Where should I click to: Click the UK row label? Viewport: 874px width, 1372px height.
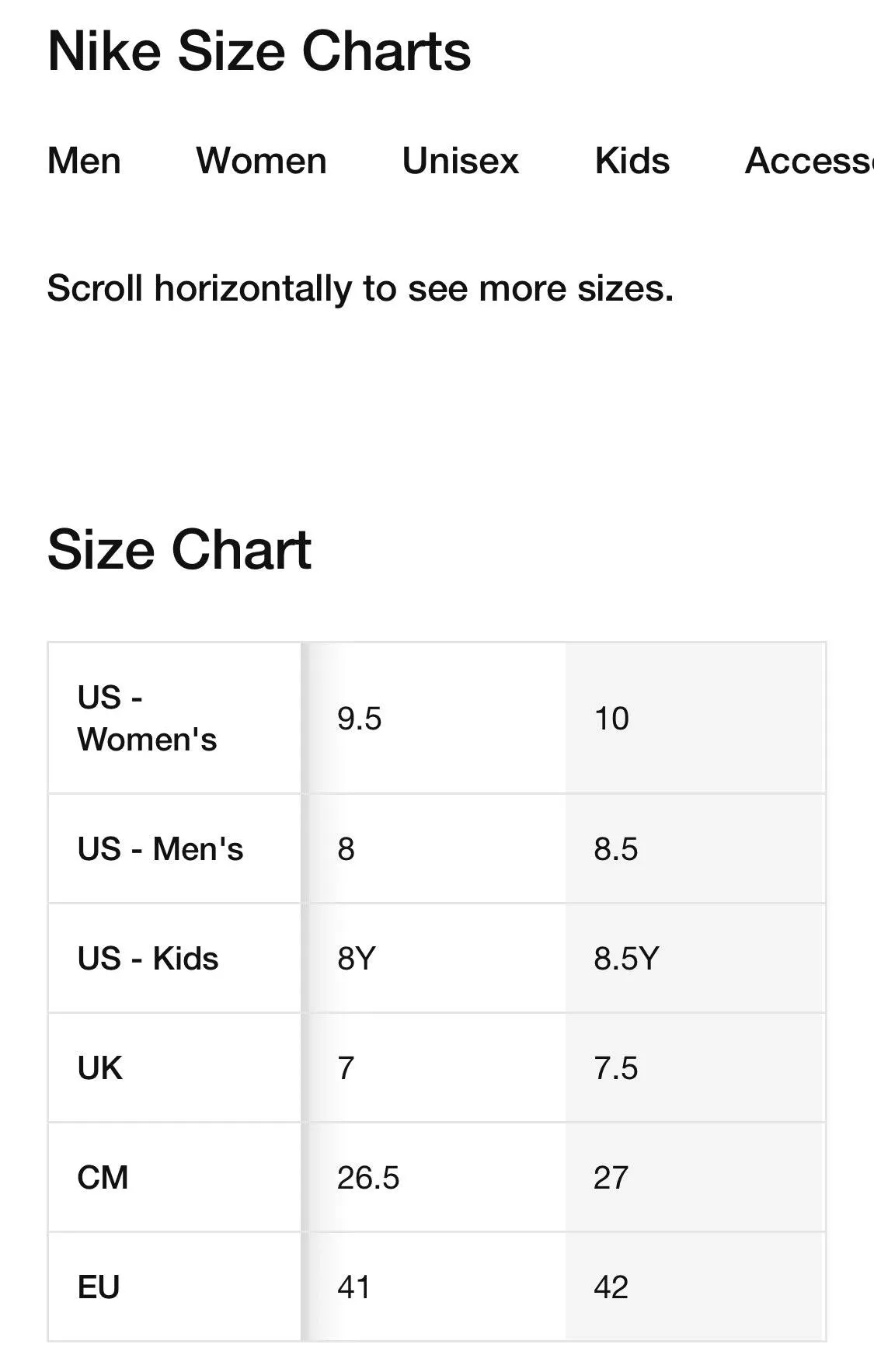[x=99, y=1067]
